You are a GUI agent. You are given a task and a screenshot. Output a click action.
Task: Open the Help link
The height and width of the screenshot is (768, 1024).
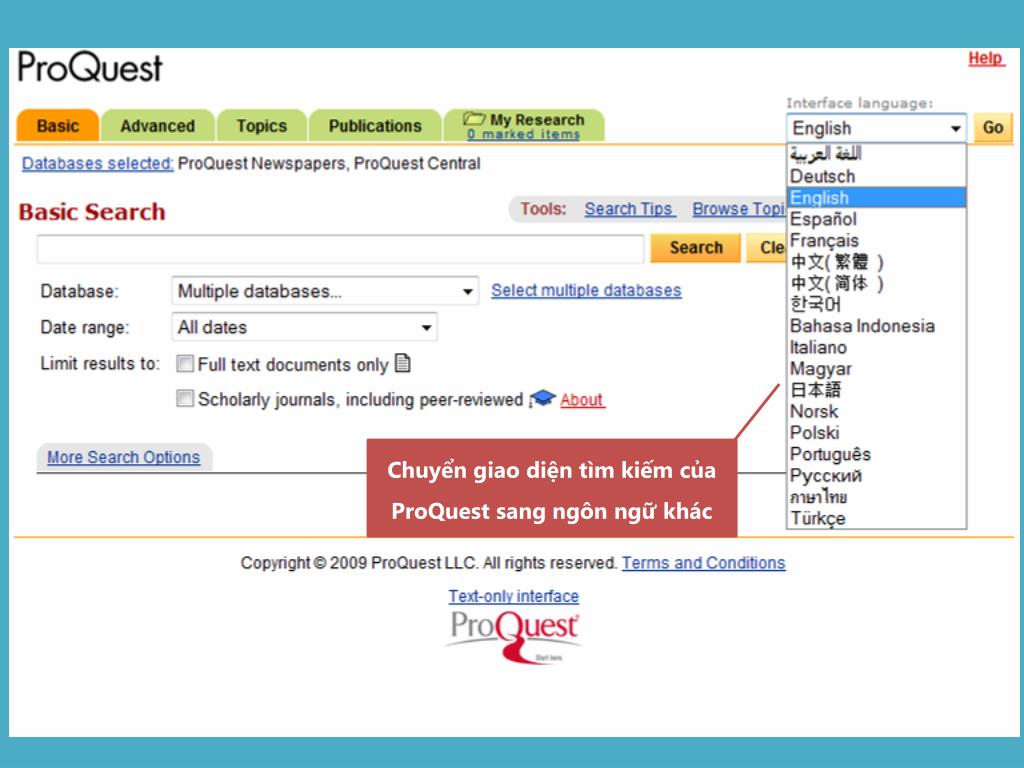[x=985, y=58]
